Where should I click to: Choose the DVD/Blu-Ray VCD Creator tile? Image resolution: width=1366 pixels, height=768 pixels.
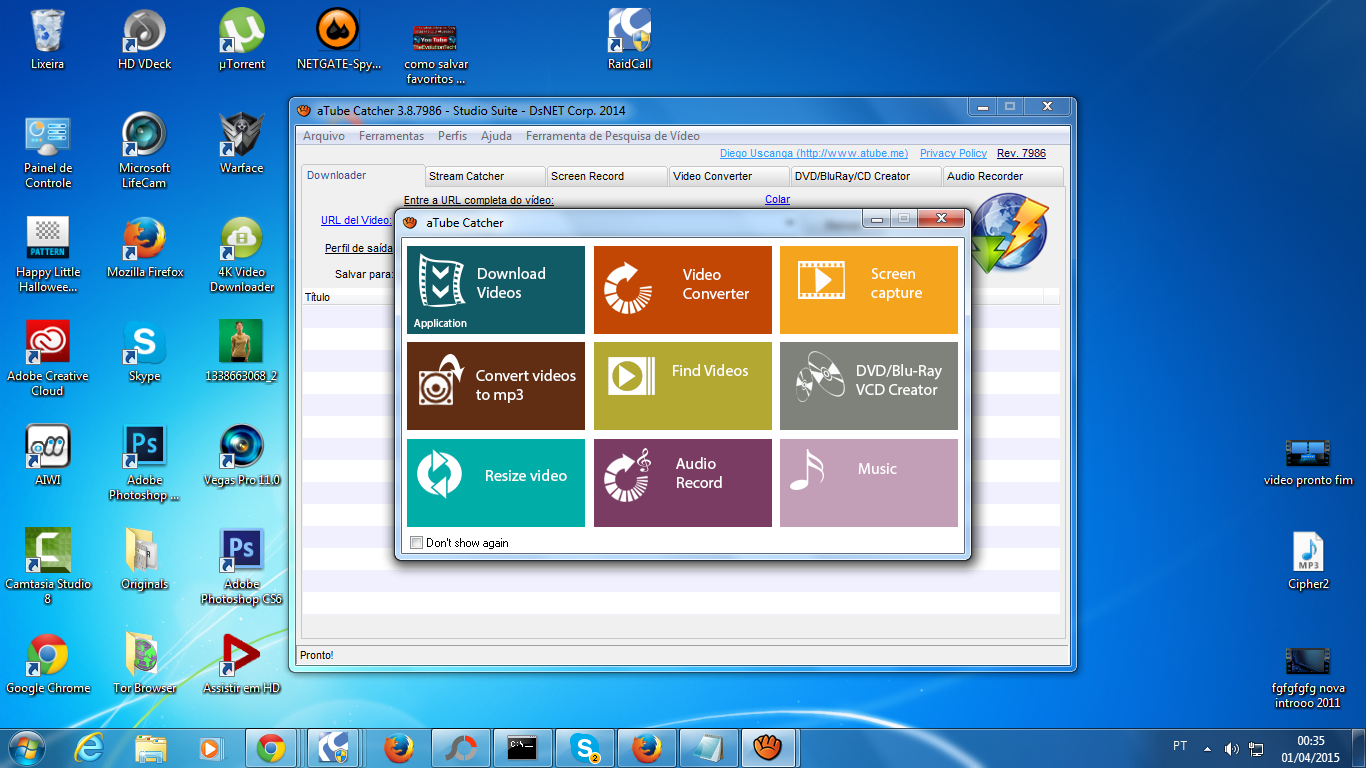pyautogui.click(x=869, y=386)
